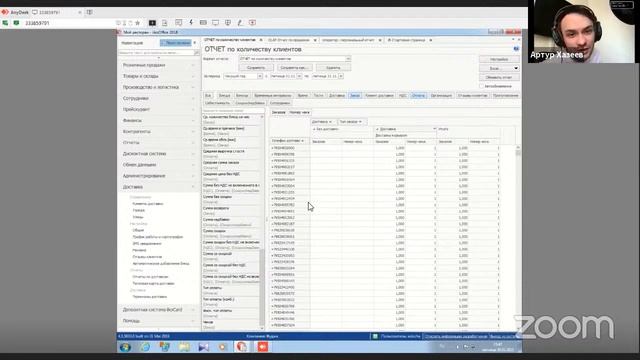This screenshot has height=360, width=640.
Task: Click the Удалить button
Action: [x=333, y=68]
